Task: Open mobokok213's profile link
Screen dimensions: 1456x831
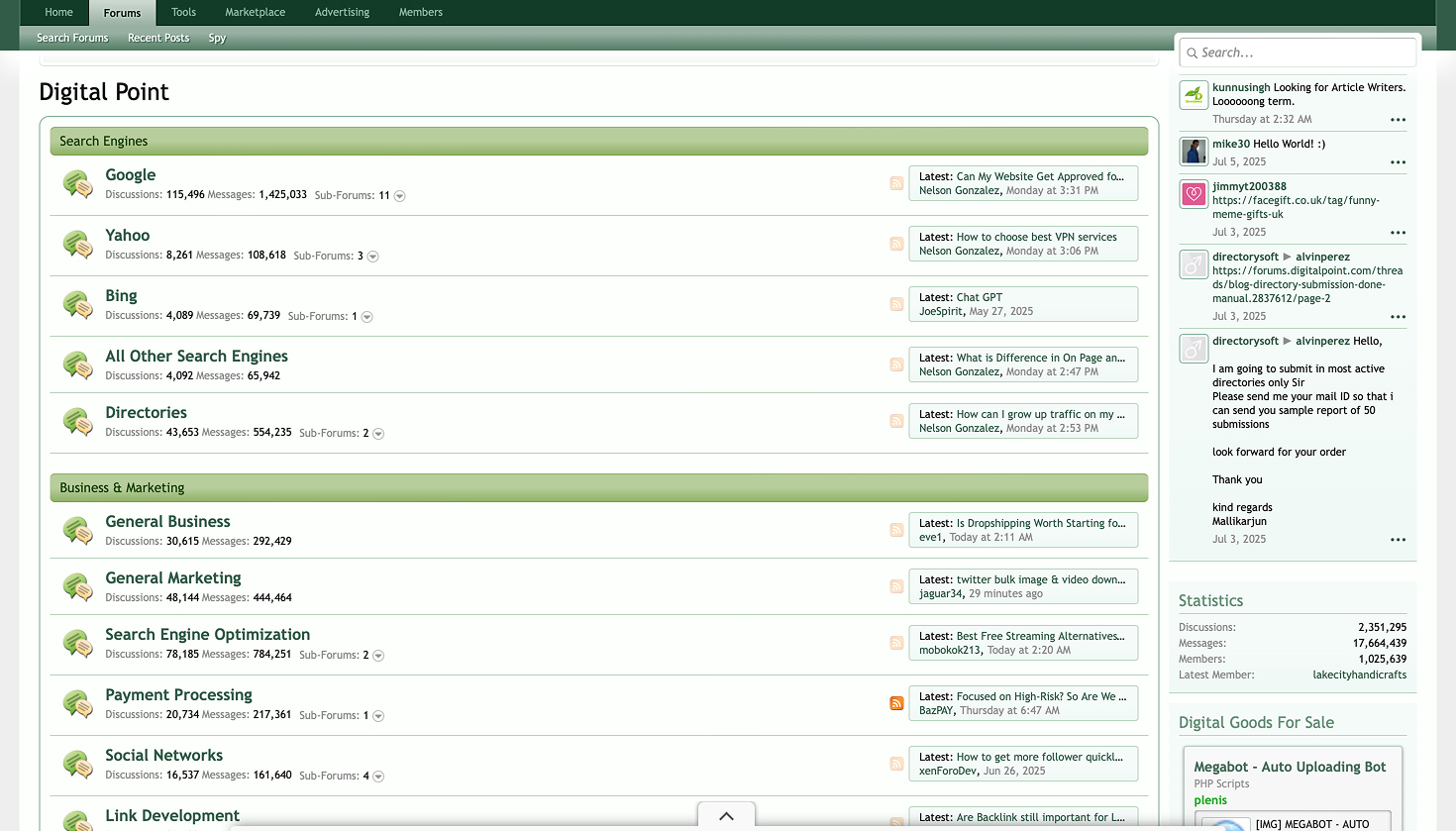Action: click(x=949, y=651)
